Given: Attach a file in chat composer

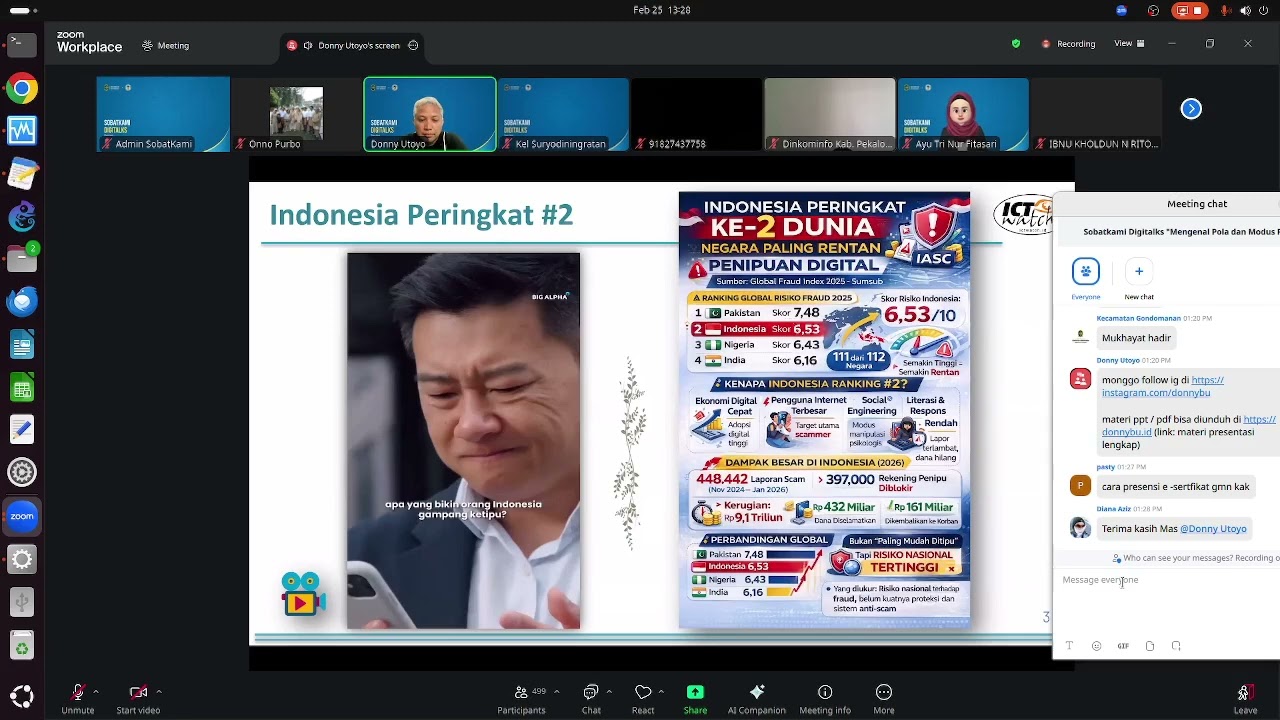Looking at the screenshot, I should point(1150,646).
